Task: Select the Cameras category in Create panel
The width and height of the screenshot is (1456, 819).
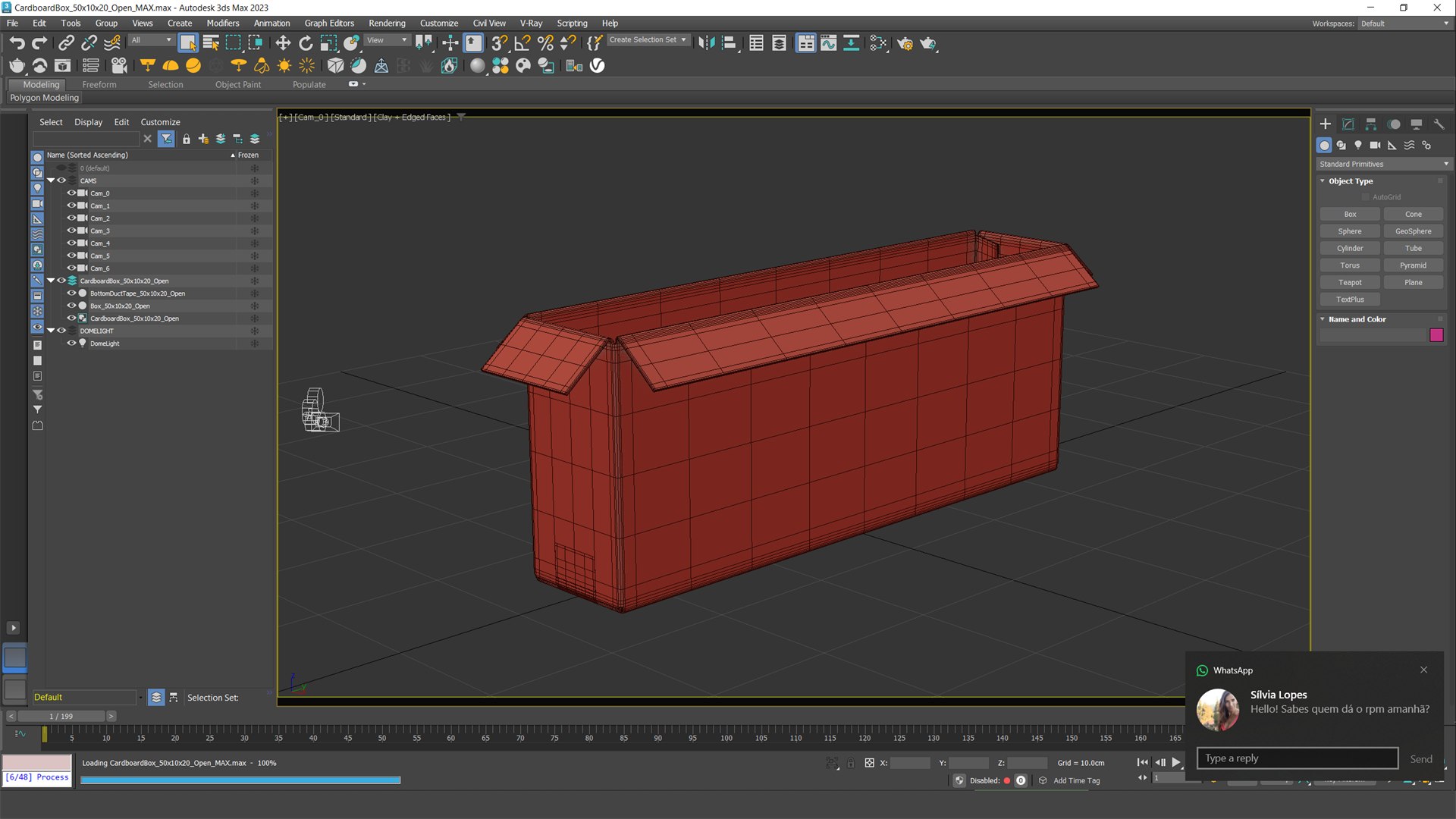Action: 1375,145
